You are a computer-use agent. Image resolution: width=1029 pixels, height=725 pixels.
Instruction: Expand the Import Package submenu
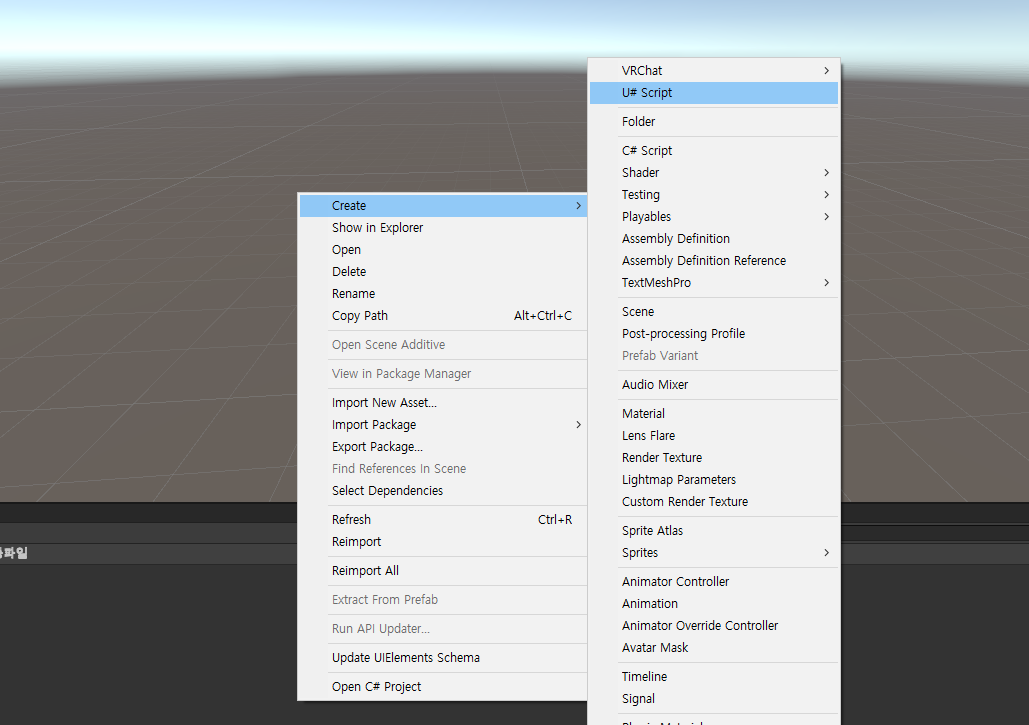(x=443, y=425)
